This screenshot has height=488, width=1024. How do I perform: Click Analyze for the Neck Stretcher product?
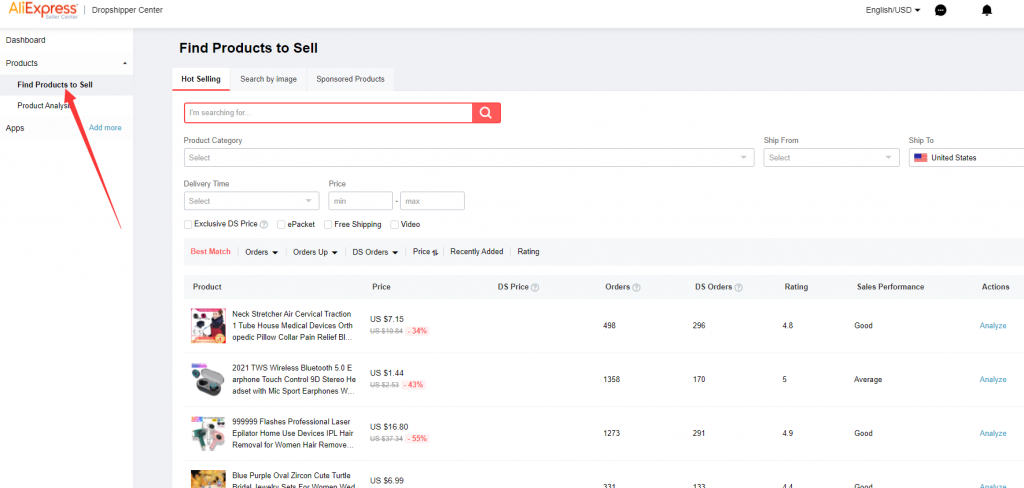point(992,326)
